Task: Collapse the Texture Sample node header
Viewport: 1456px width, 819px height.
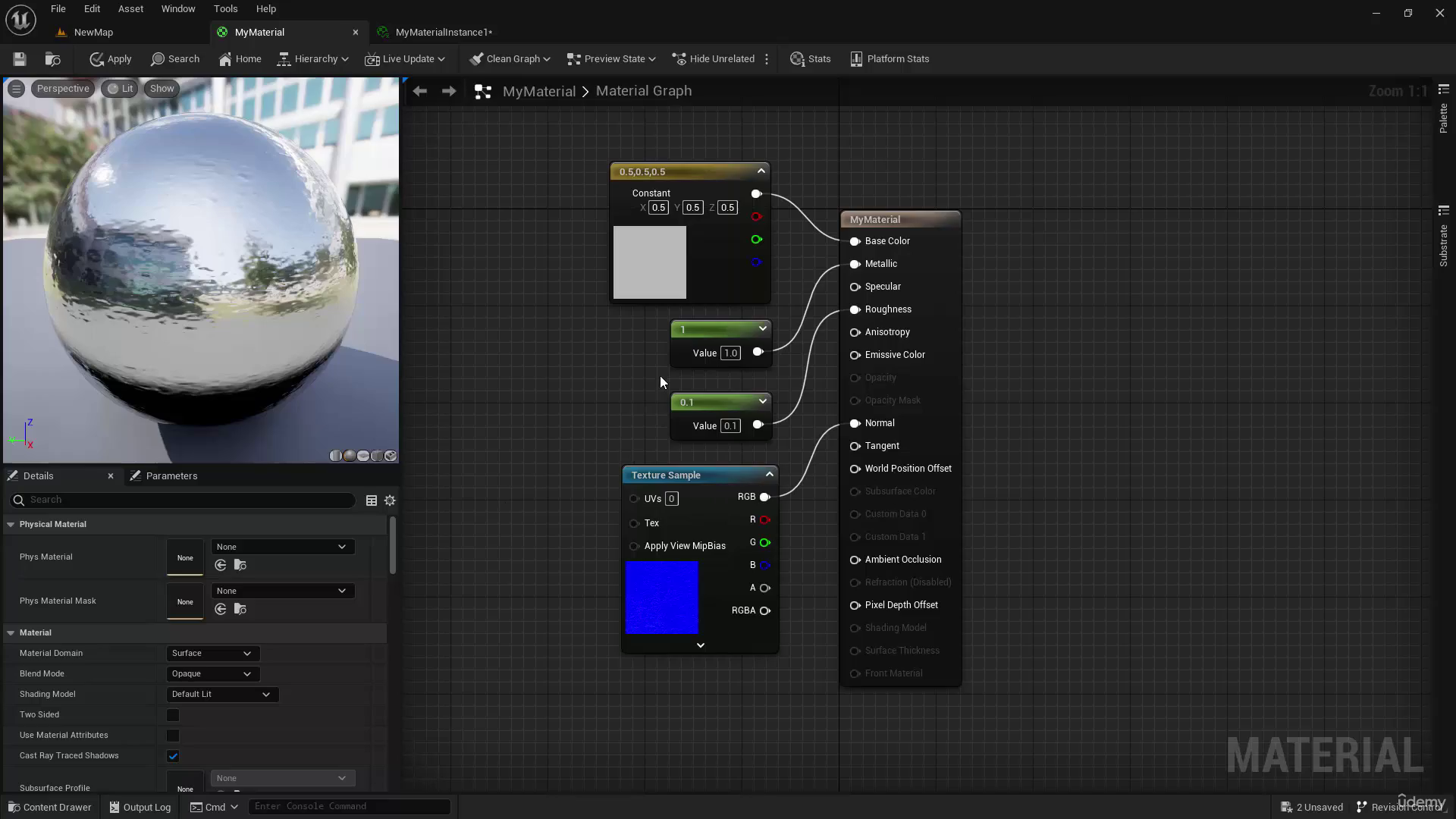Action: point(770,475)
